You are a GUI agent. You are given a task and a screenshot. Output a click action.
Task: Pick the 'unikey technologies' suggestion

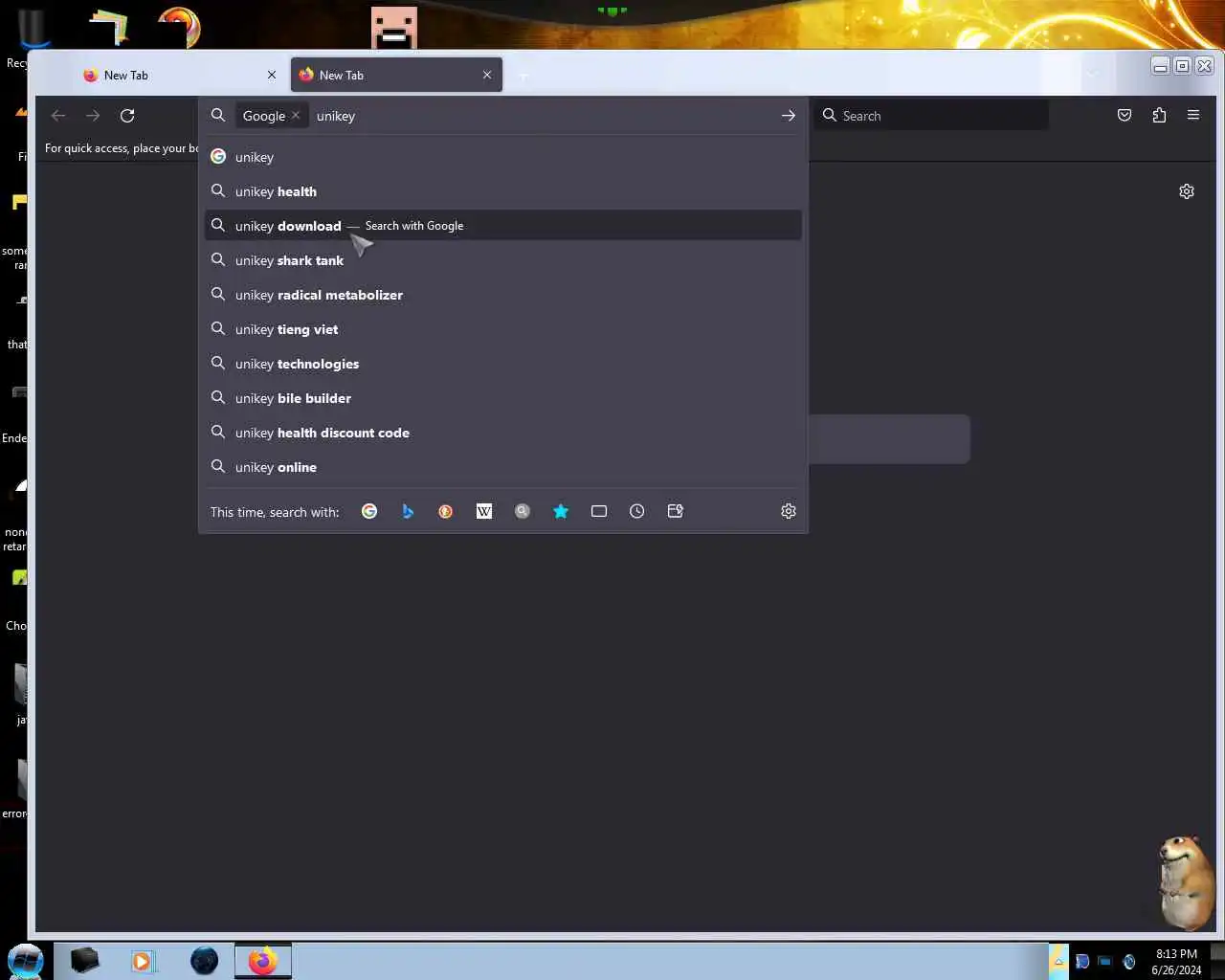(x=503, y=364)
